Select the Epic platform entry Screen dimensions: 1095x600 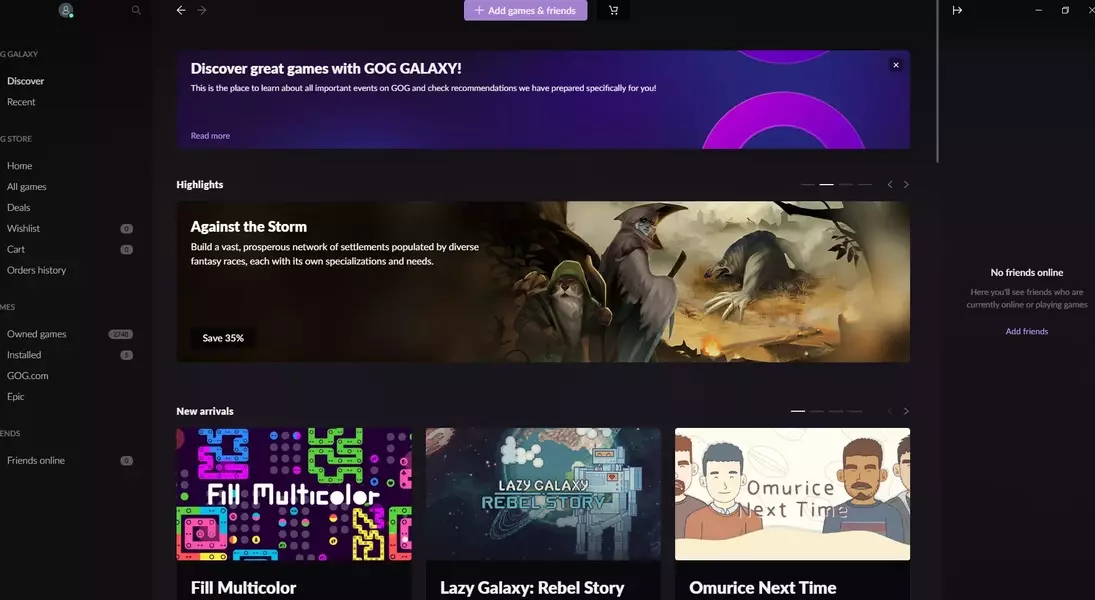click(x=16, y=397)
